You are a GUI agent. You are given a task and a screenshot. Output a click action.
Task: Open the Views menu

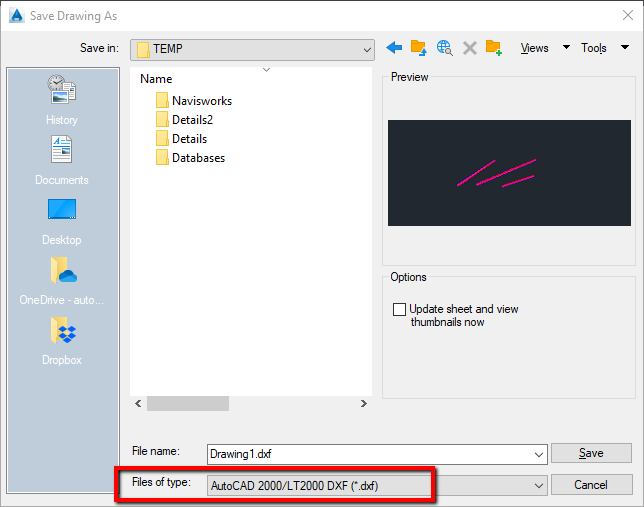pyautogui.click(x=534, y=48)
